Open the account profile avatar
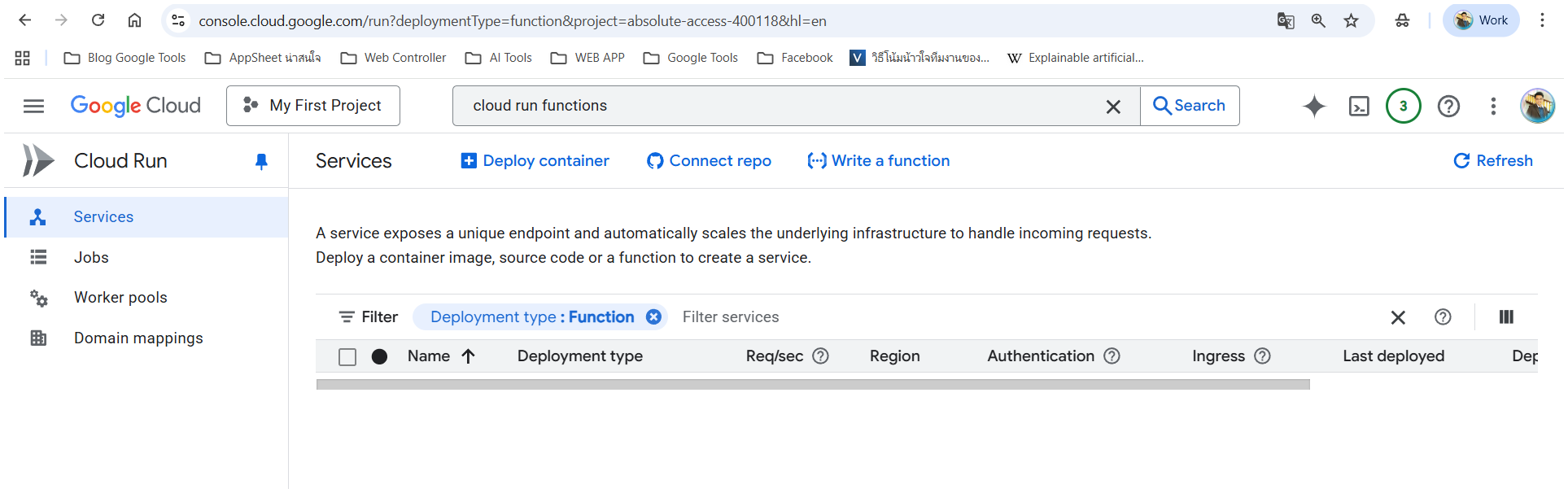1568x493 pixels. click(x=1538, y=106)
